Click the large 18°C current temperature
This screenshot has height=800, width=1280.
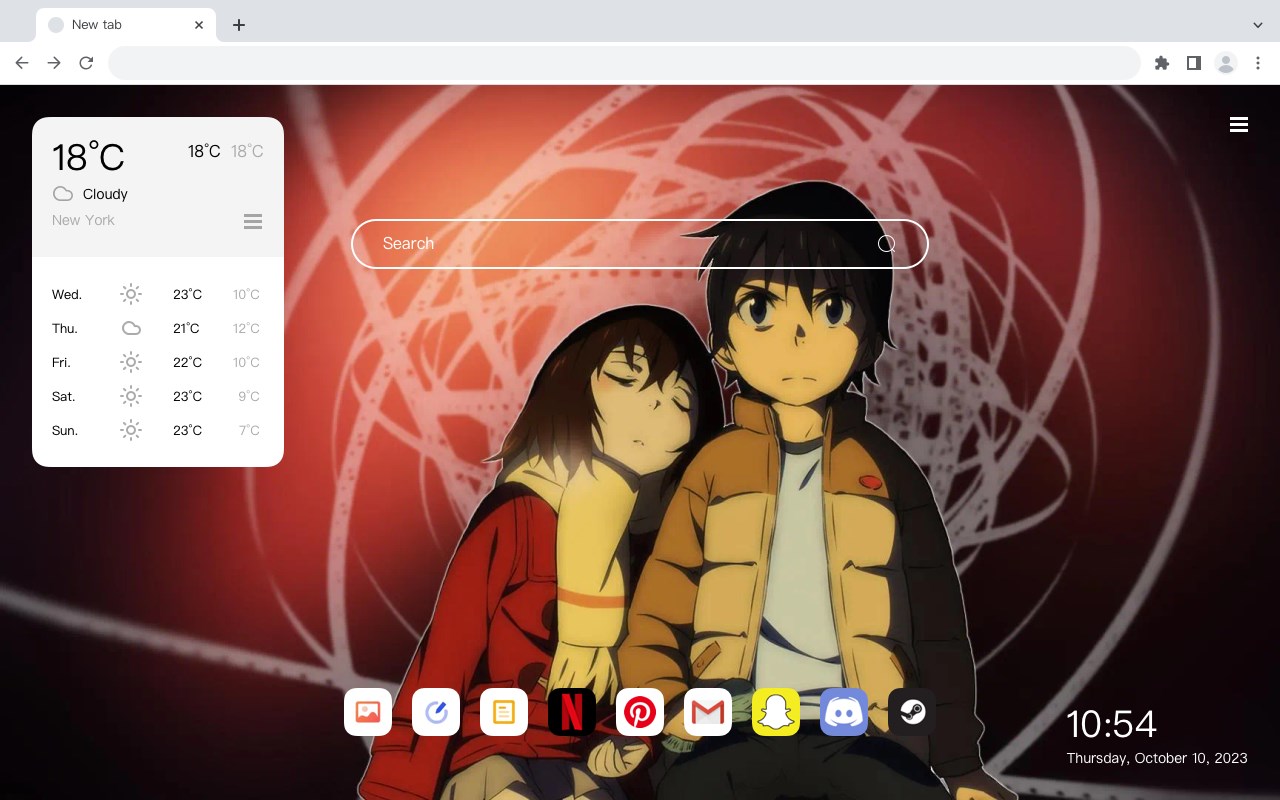click(88, 157)
